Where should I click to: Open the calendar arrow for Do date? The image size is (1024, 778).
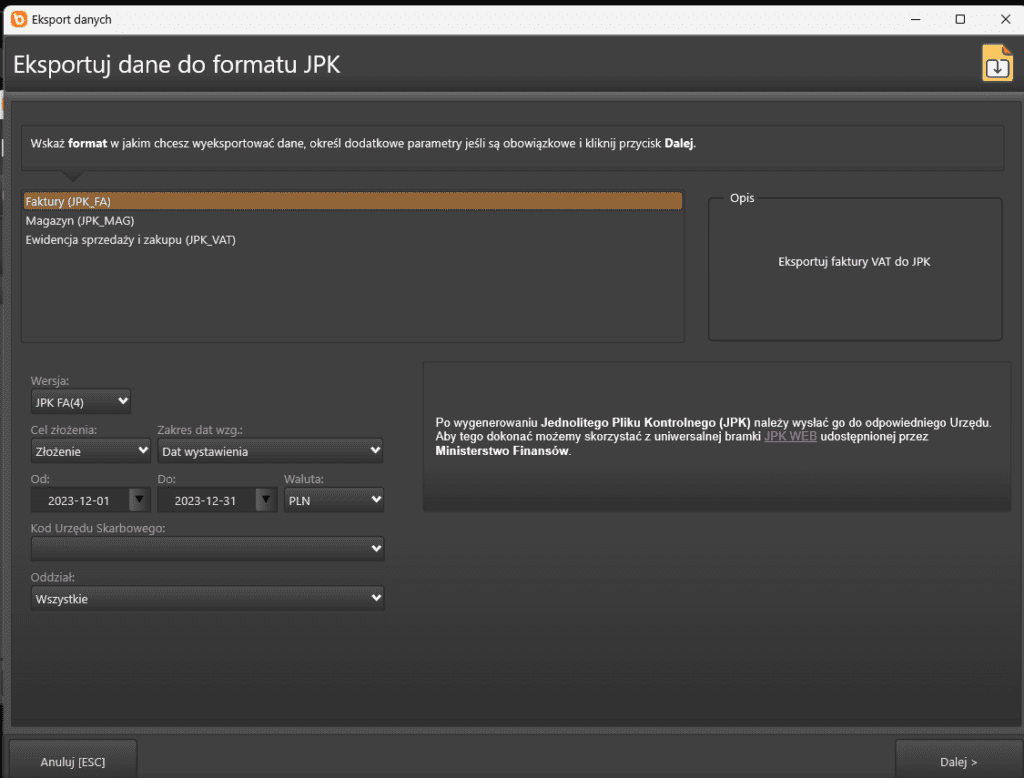pyautogui.click(x=265, y=500)
